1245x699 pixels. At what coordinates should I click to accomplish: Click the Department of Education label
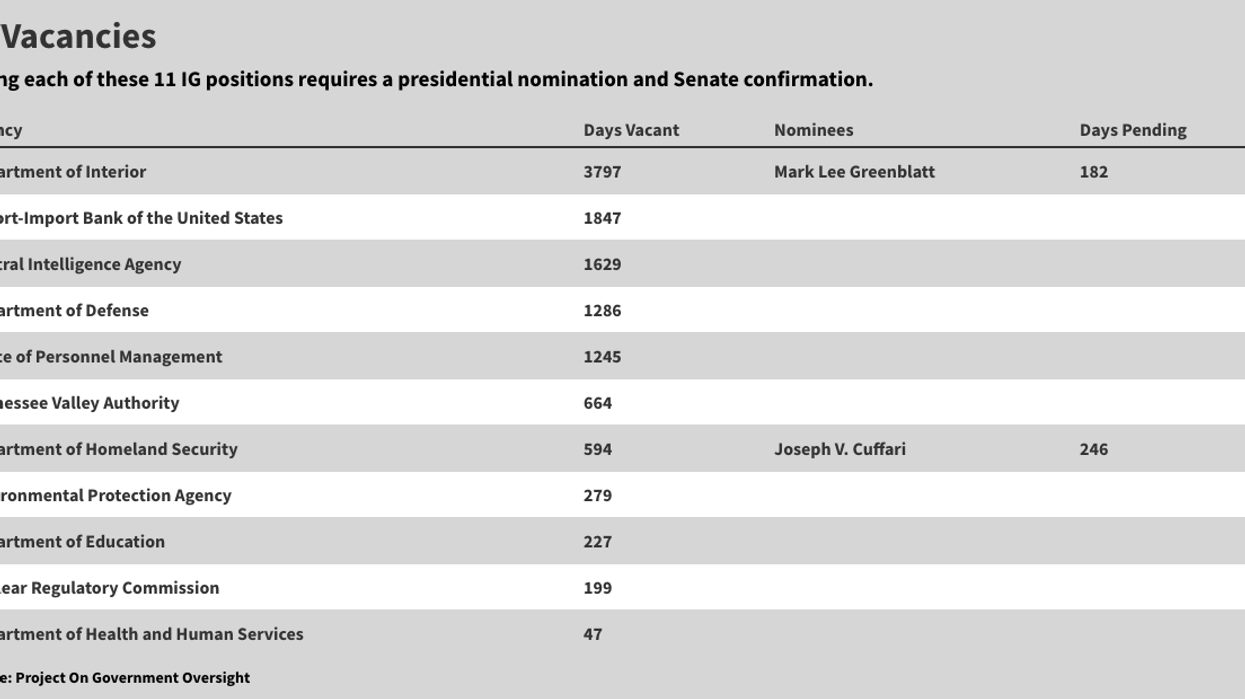click(x=82, y=541)
